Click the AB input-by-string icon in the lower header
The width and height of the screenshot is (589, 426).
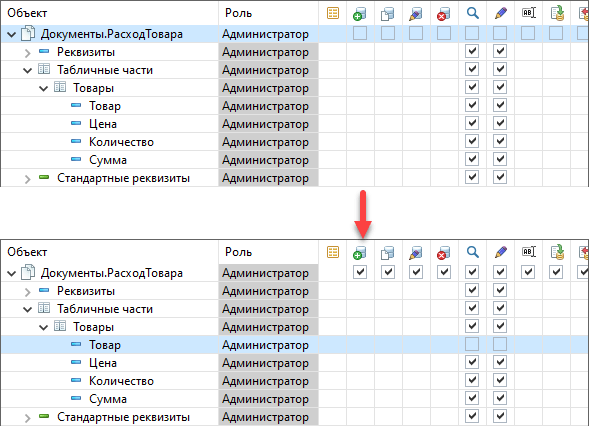coord(529,252)
